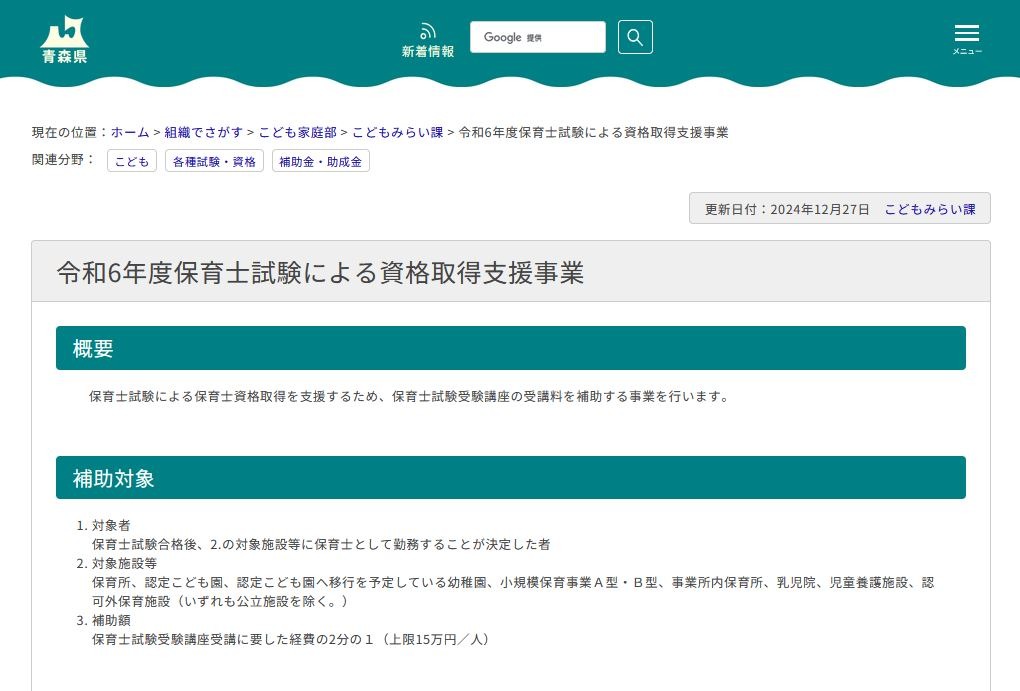Viewport: 1020px width, 691px height.
Task: Navigate to ホーム in the breadcrumb
Action: click(x=129, y=132)
